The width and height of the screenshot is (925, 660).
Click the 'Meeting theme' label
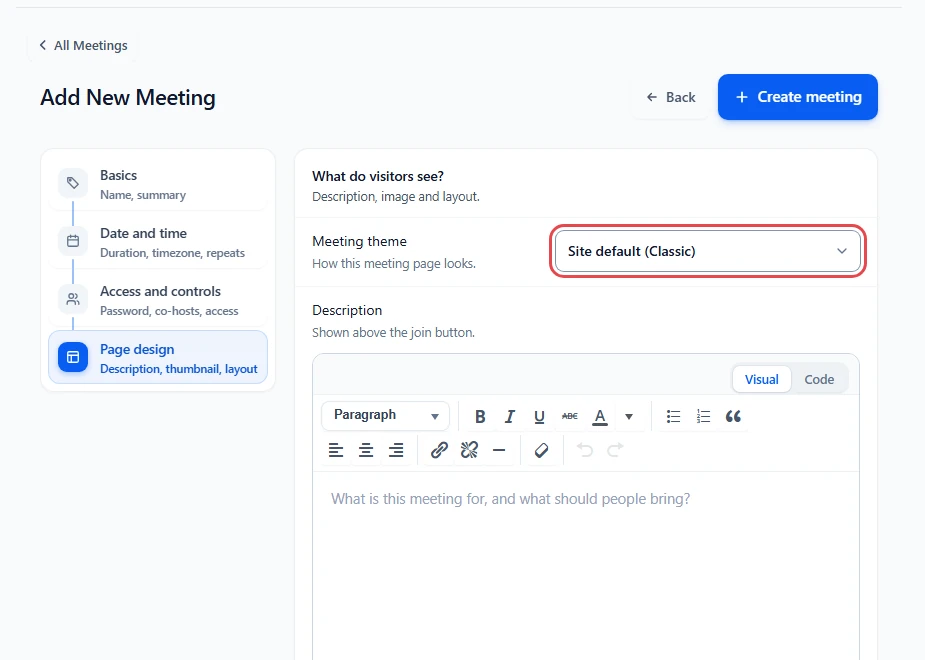pos(359,241)
